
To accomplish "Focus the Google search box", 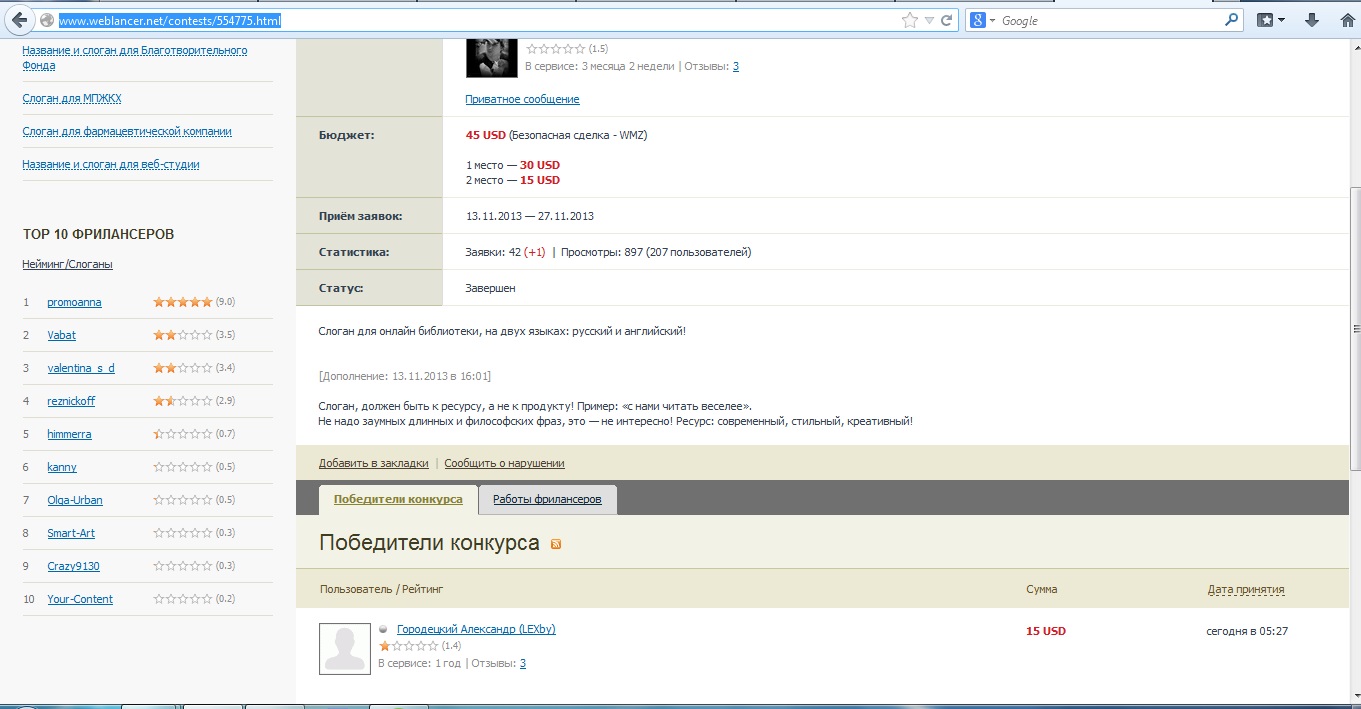I will click(1110, 20).
